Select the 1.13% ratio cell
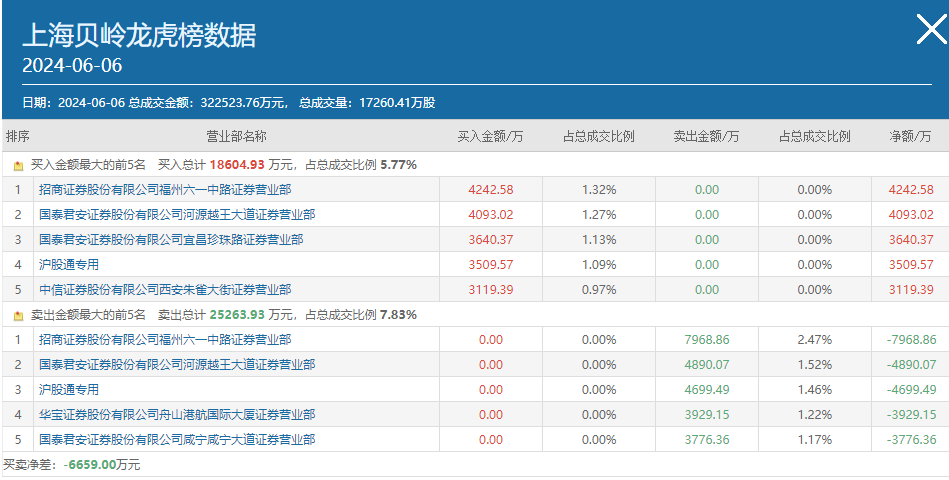Image resolution: width=949 pixels, height=480 pixels. pos(599,240)
